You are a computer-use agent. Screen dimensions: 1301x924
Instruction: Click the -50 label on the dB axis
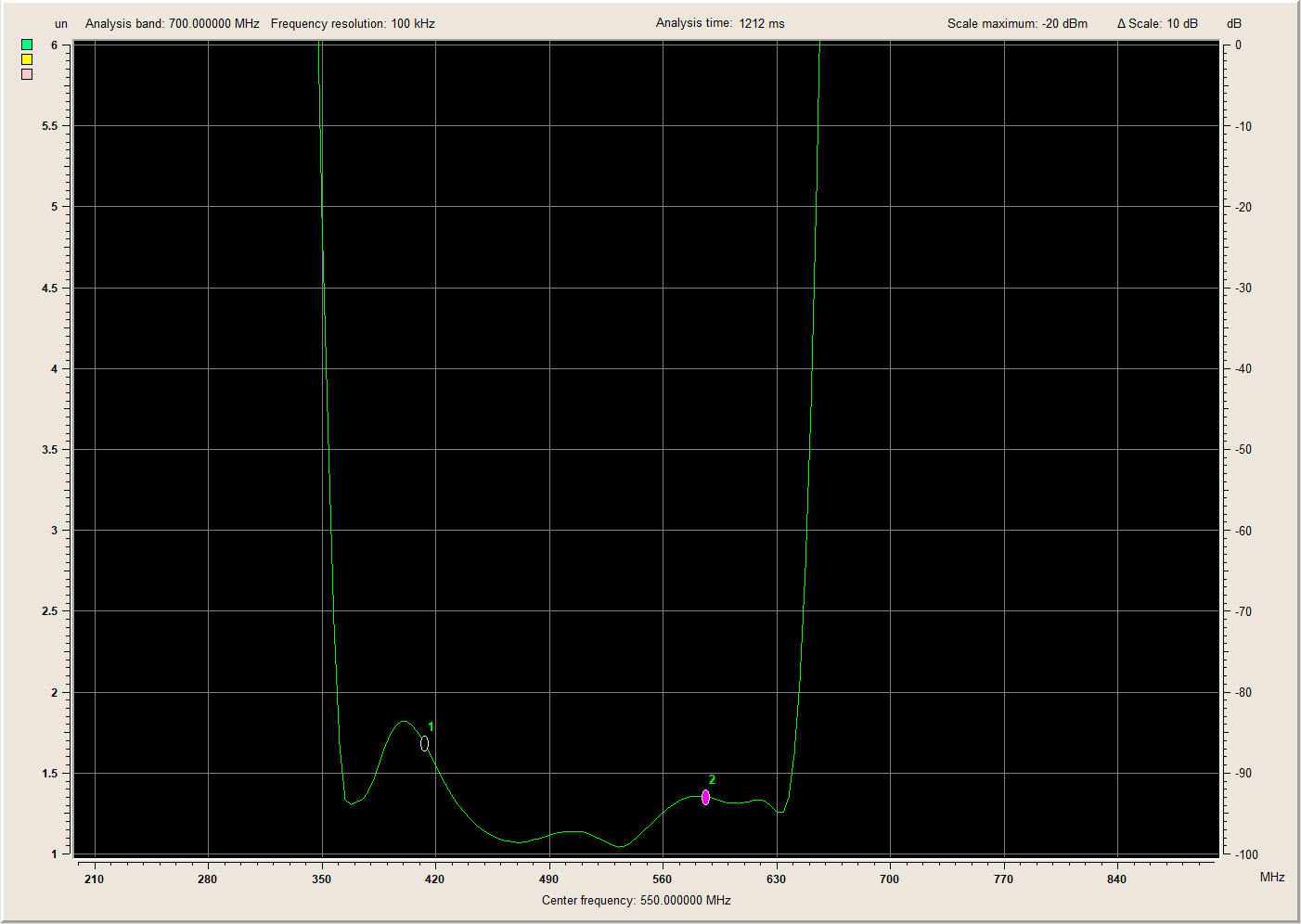[1243, 450]
